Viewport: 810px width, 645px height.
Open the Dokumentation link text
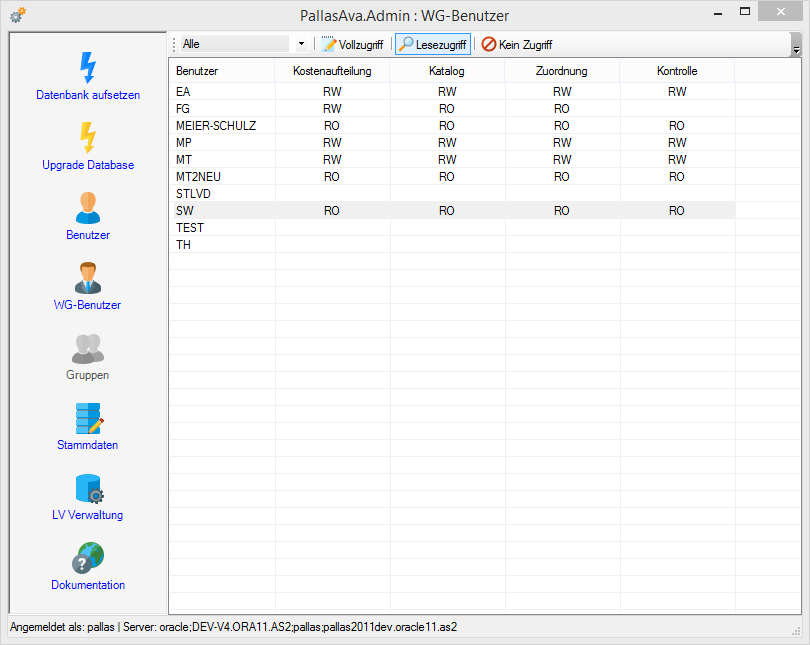pos(88,585)
